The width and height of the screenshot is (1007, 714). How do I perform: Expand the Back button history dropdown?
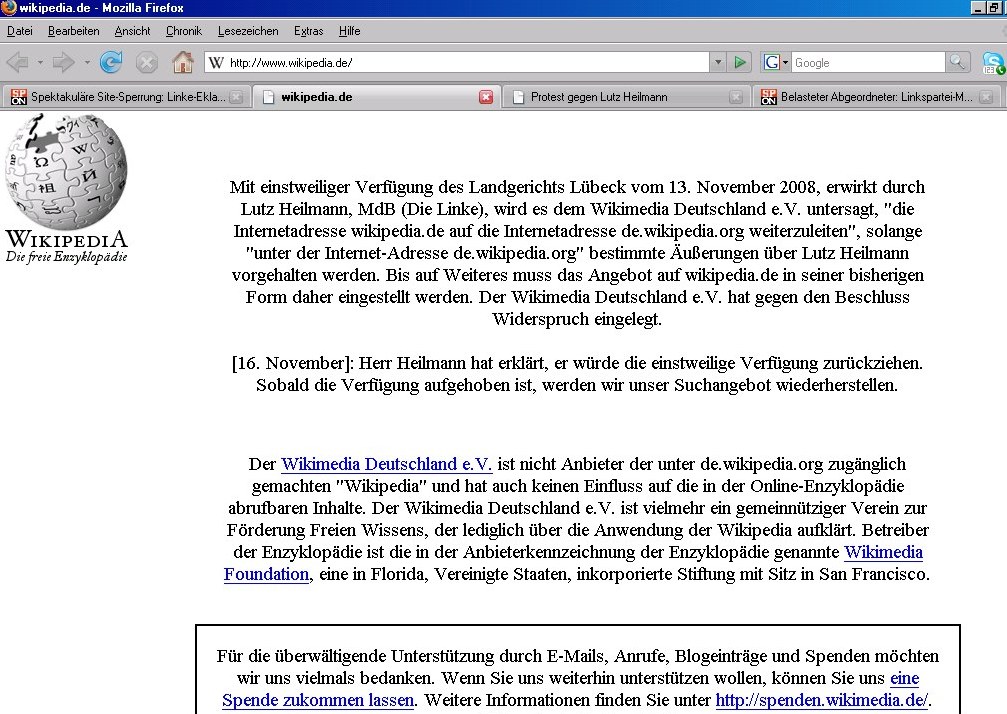point(40,63)
